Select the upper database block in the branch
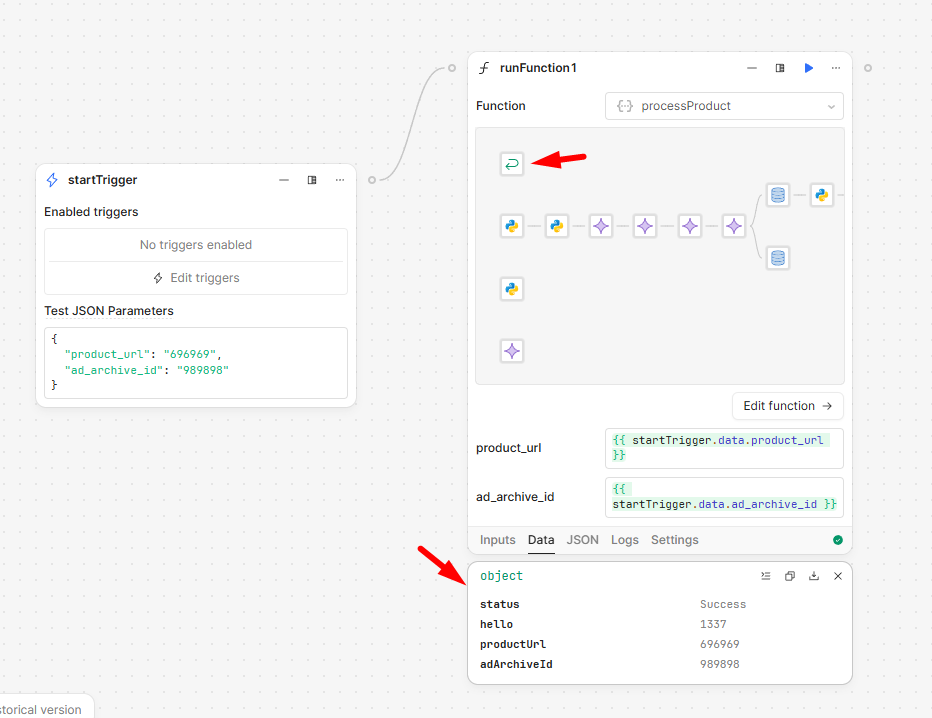 point(778,194)
